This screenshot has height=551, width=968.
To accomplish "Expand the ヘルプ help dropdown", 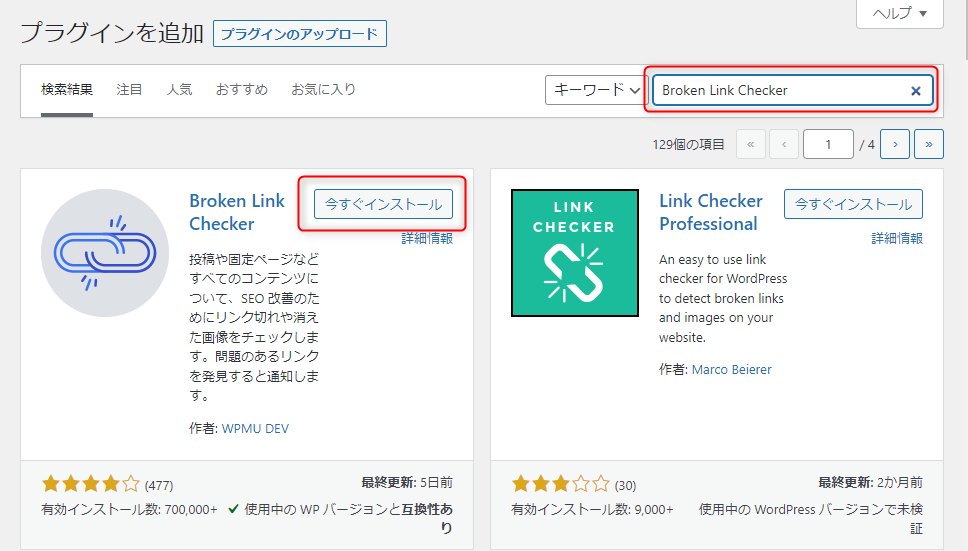I will [899, 13].
